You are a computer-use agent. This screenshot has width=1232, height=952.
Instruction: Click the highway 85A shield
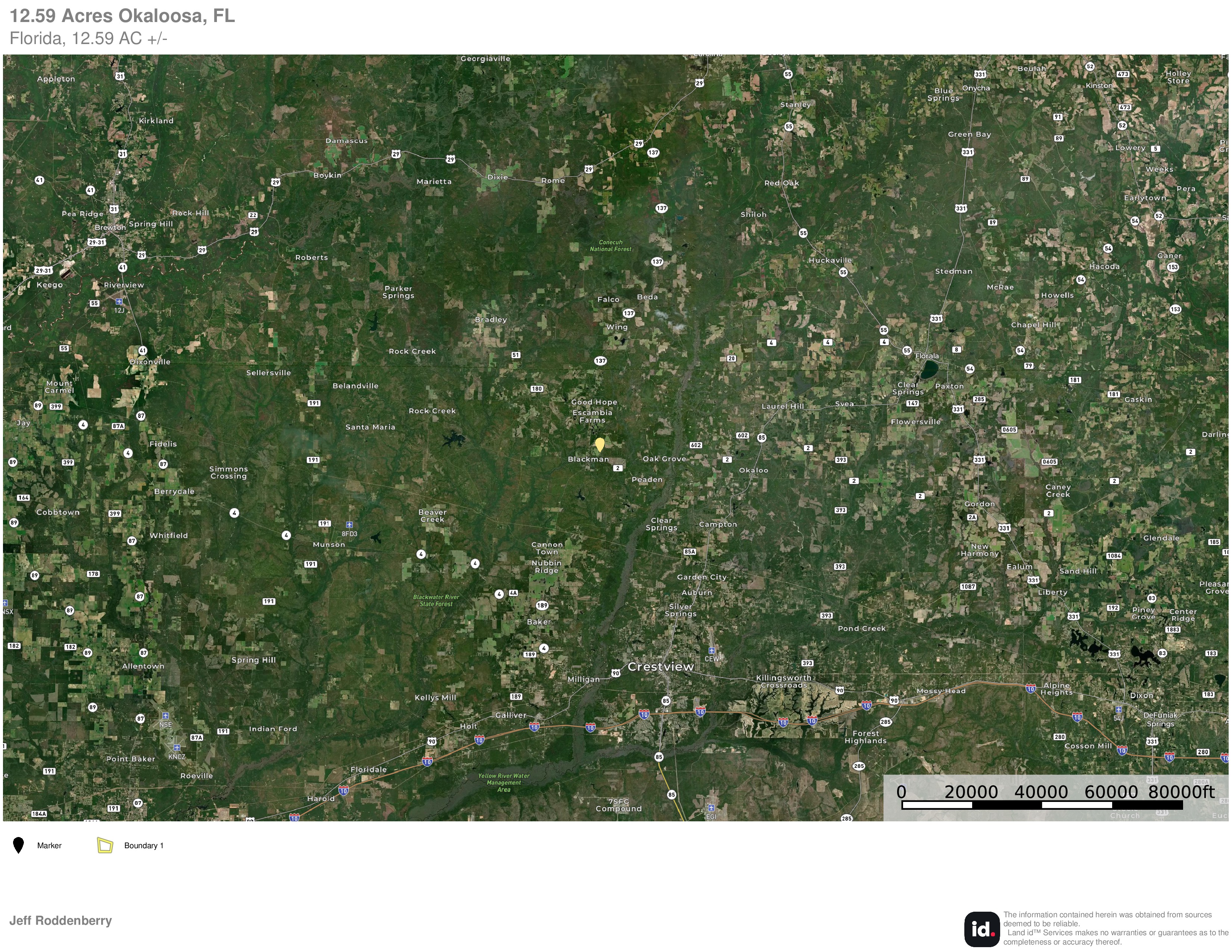689,551
